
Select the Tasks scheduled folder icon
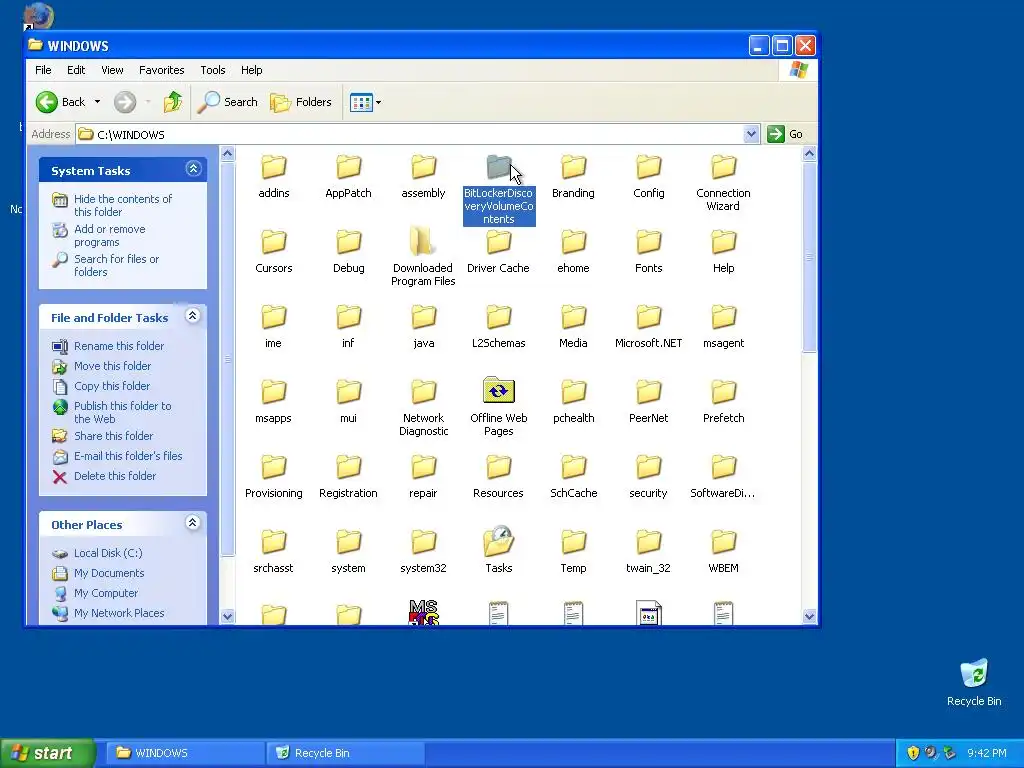click(x=498, y=541)
